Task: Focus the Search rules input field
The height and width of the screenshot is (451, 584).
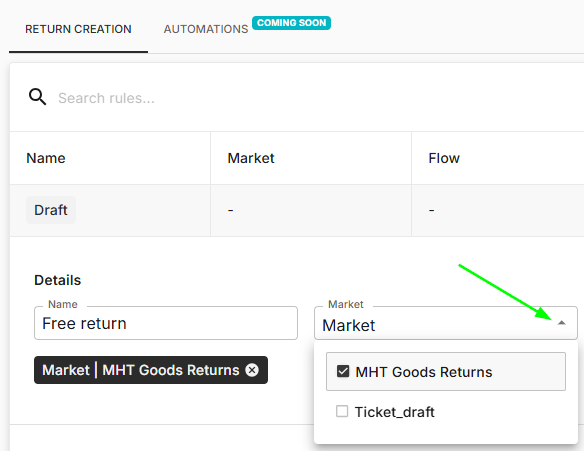Action: click(106, 98)
